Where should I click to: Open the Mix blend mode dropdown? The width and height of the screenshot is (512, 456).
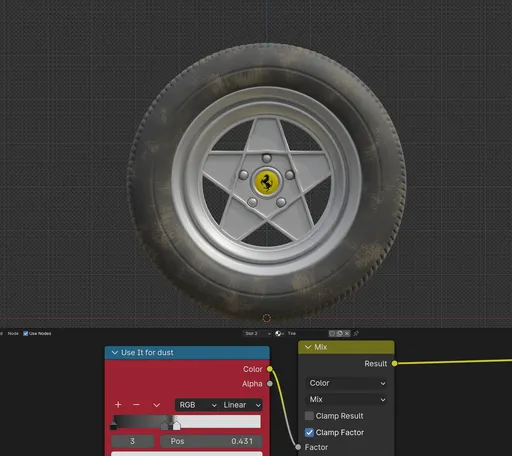click(346, 399)
